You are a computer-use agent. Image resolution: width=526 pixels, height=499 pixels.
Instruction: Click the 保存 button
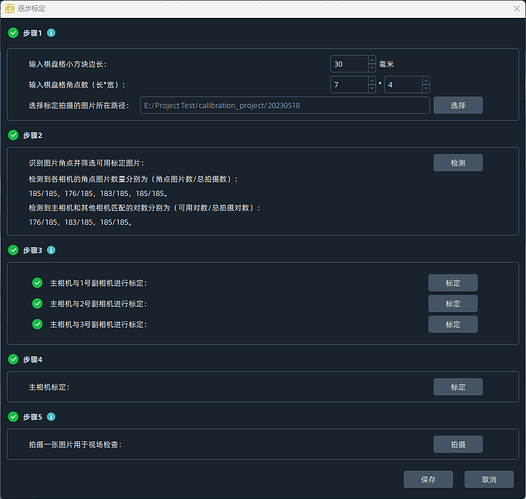click(x=428, y=480)
